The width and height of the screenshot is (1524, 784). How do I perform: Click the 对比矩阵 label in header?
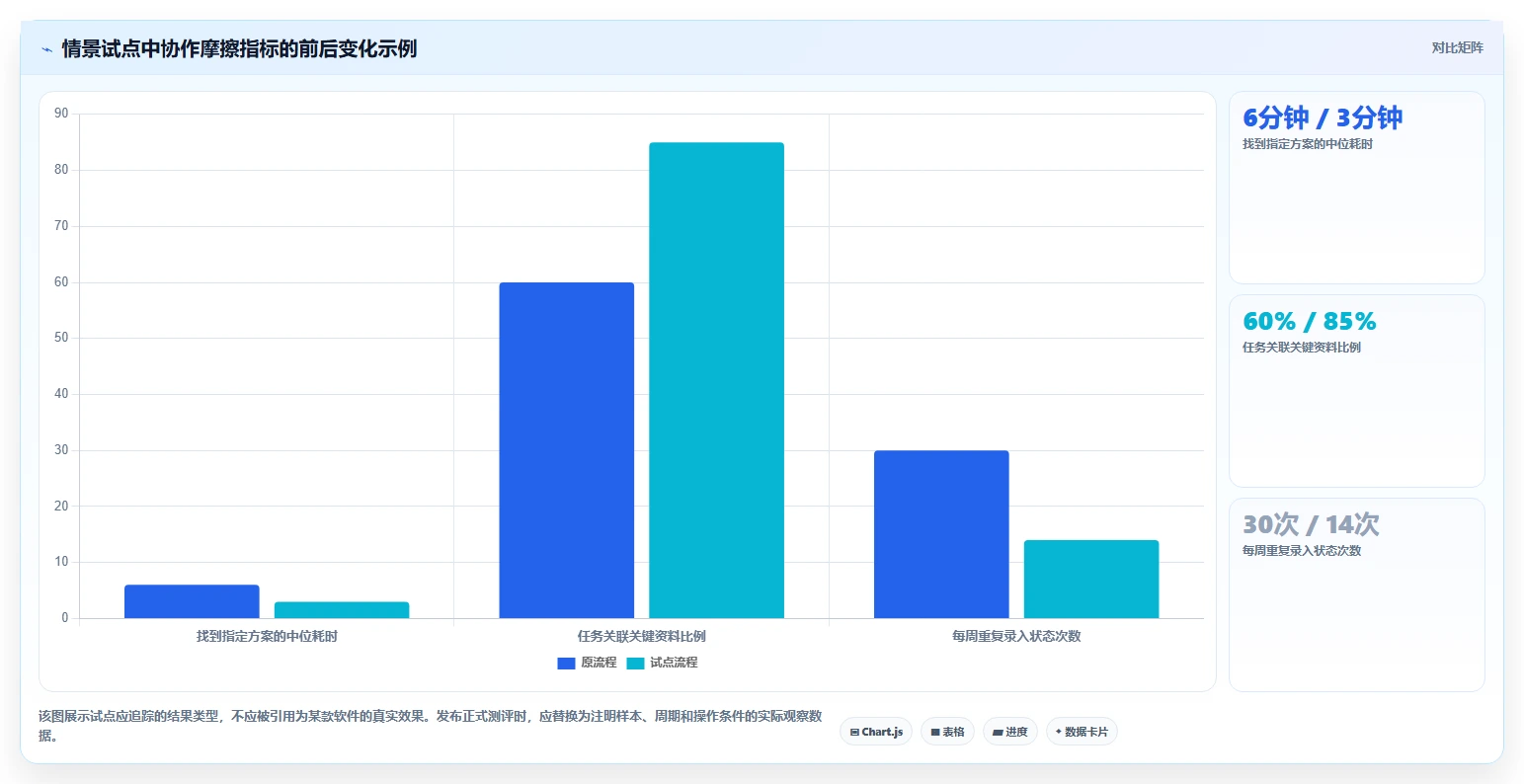pyautogui.click(x=1457, y=47)
